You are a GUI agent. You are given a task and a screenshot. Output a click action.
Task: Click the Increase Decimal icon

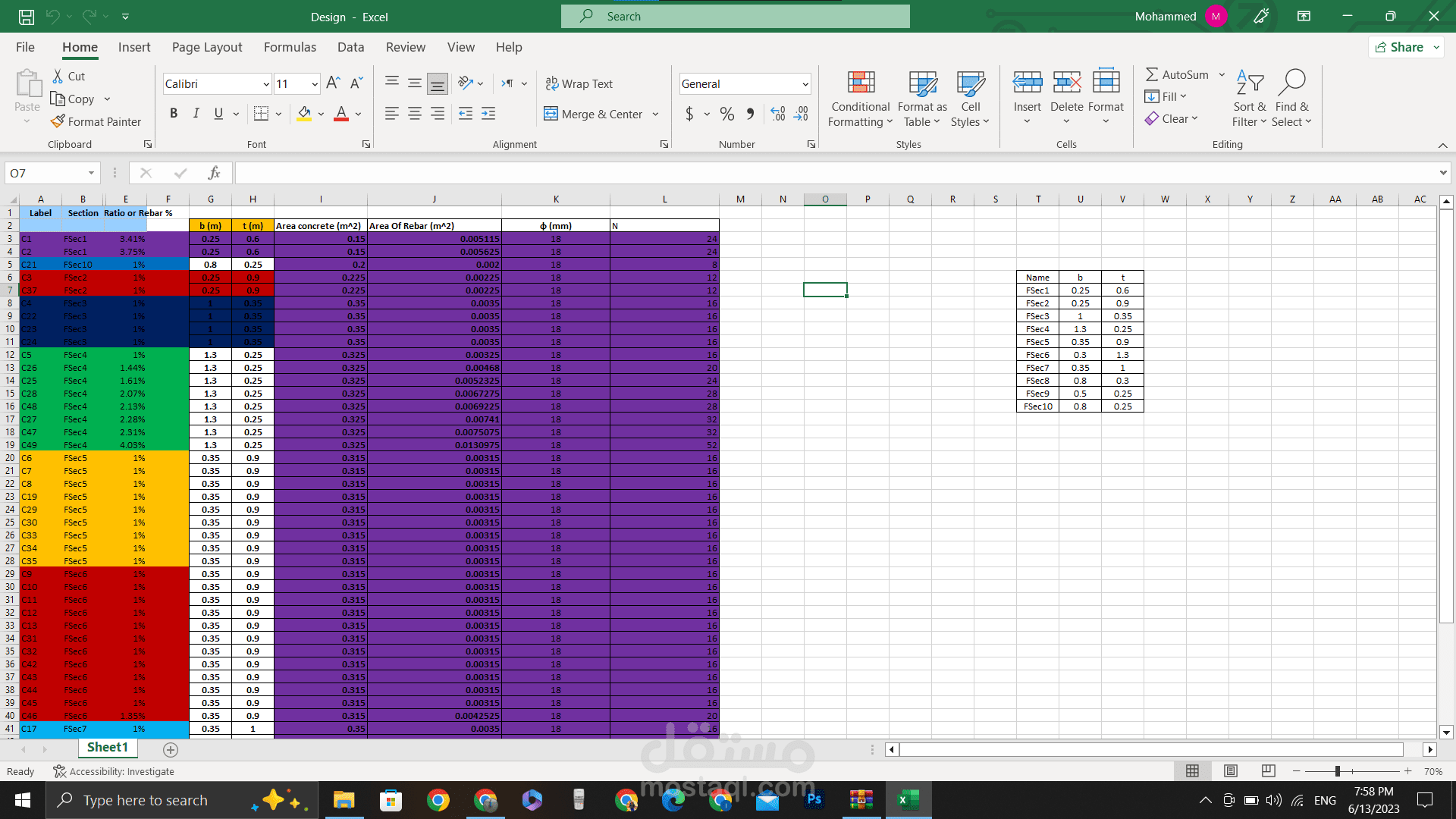778,114
